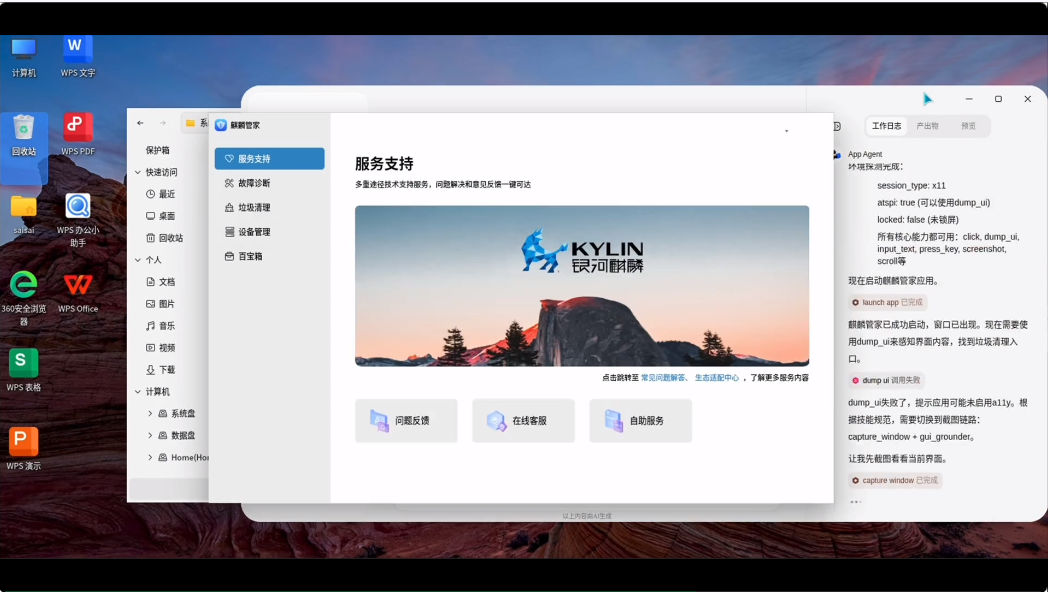Go back using the file manager's back arrow
The image size is (1048, 592).
[140, 123]
